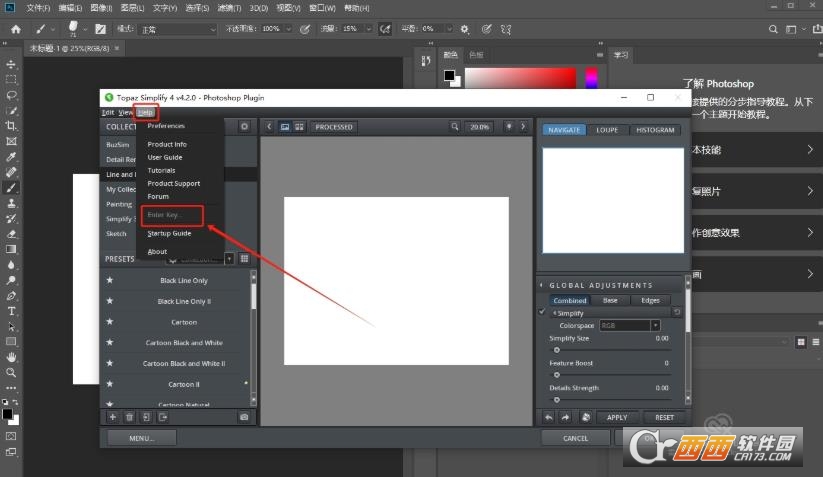Toggle favorite star for Black Line Only II
This screenshot has height=477, width=823.
coord(110,301)
